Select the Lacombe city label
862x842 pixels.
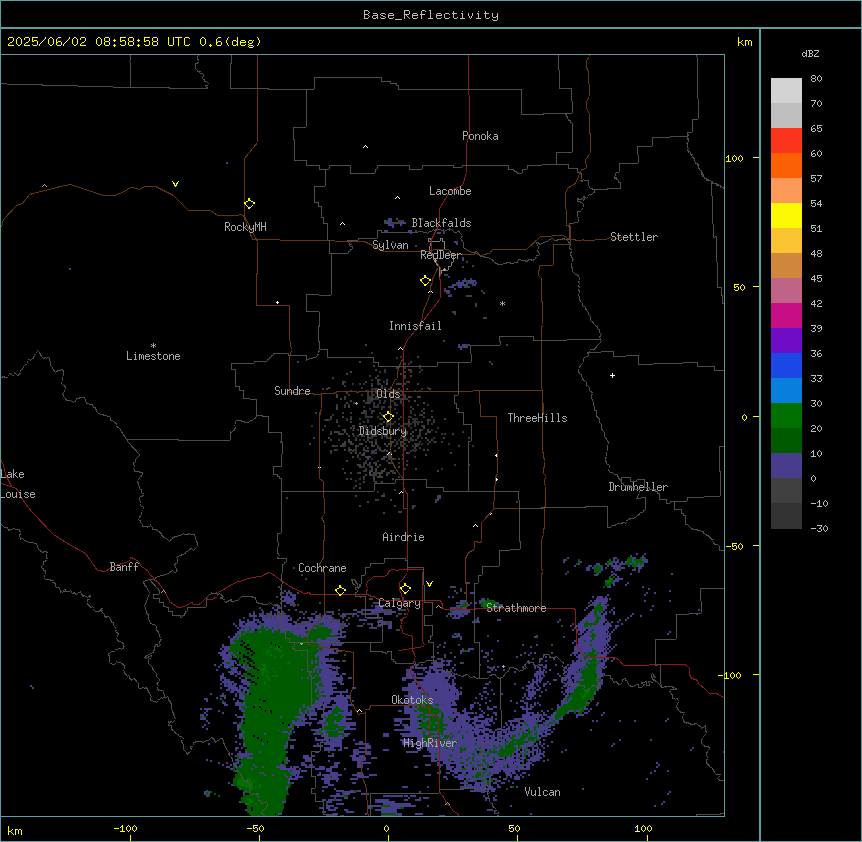450,191
